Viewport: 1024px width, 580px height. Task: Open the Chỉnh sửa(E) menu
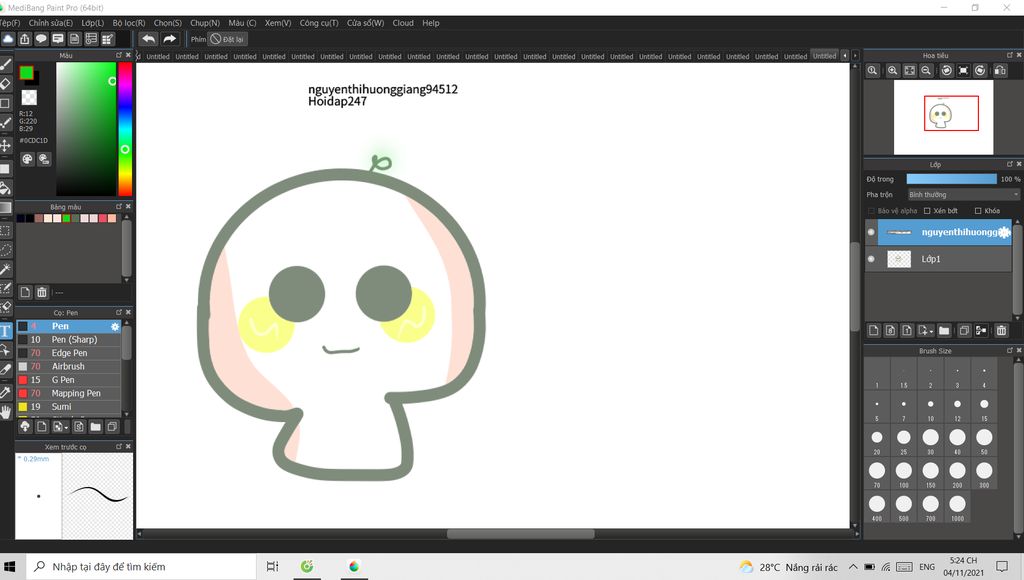tap(50, 23)
